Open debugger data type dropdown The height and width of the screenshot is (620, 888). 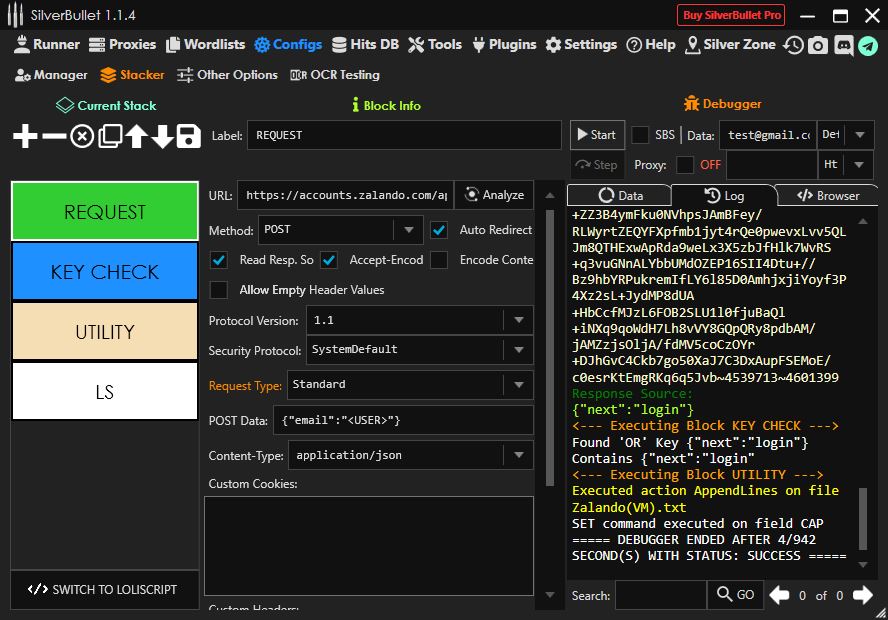pyautogui.click(x=845, y=135)
